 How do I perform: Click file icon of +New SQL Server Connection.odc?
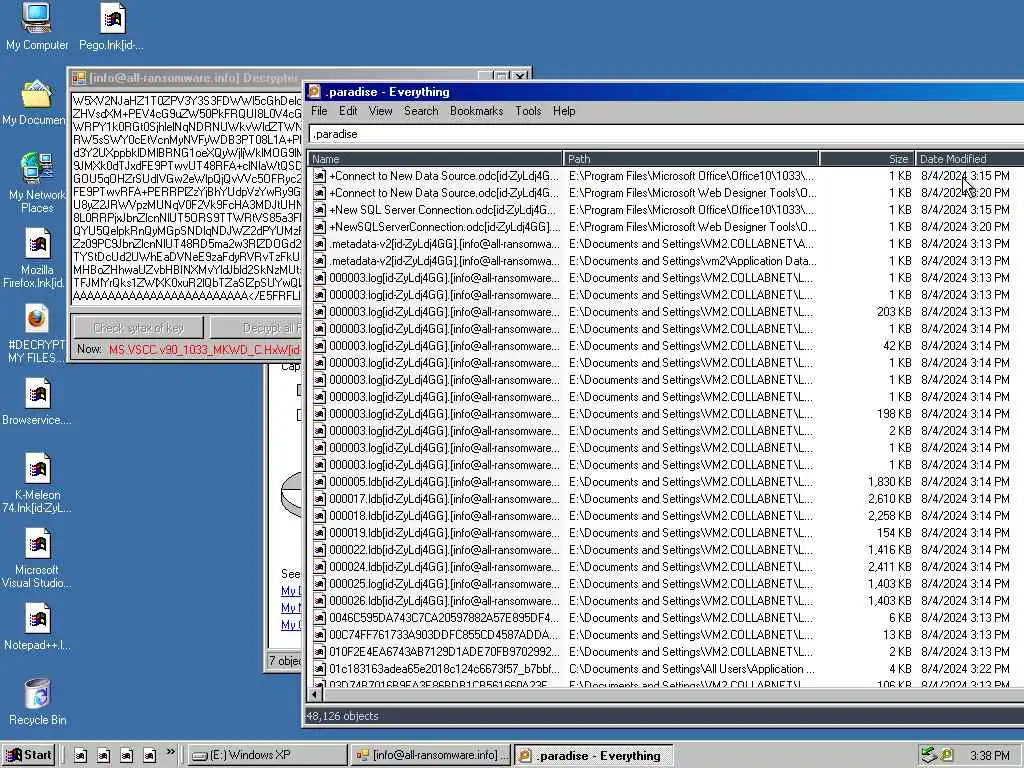[x=319, y=210]
